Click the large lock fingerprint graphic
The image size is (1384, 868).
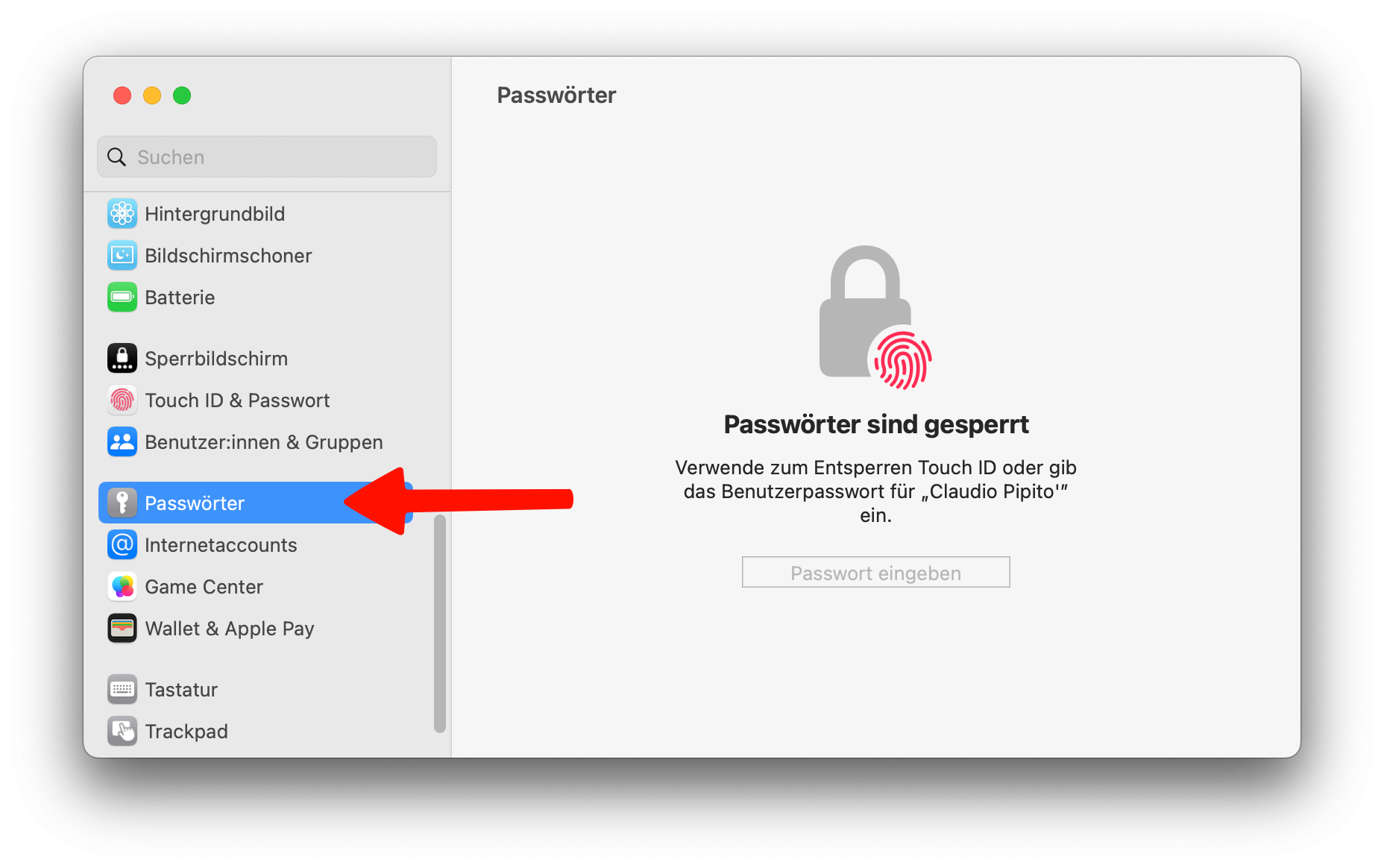click(875, 318)
